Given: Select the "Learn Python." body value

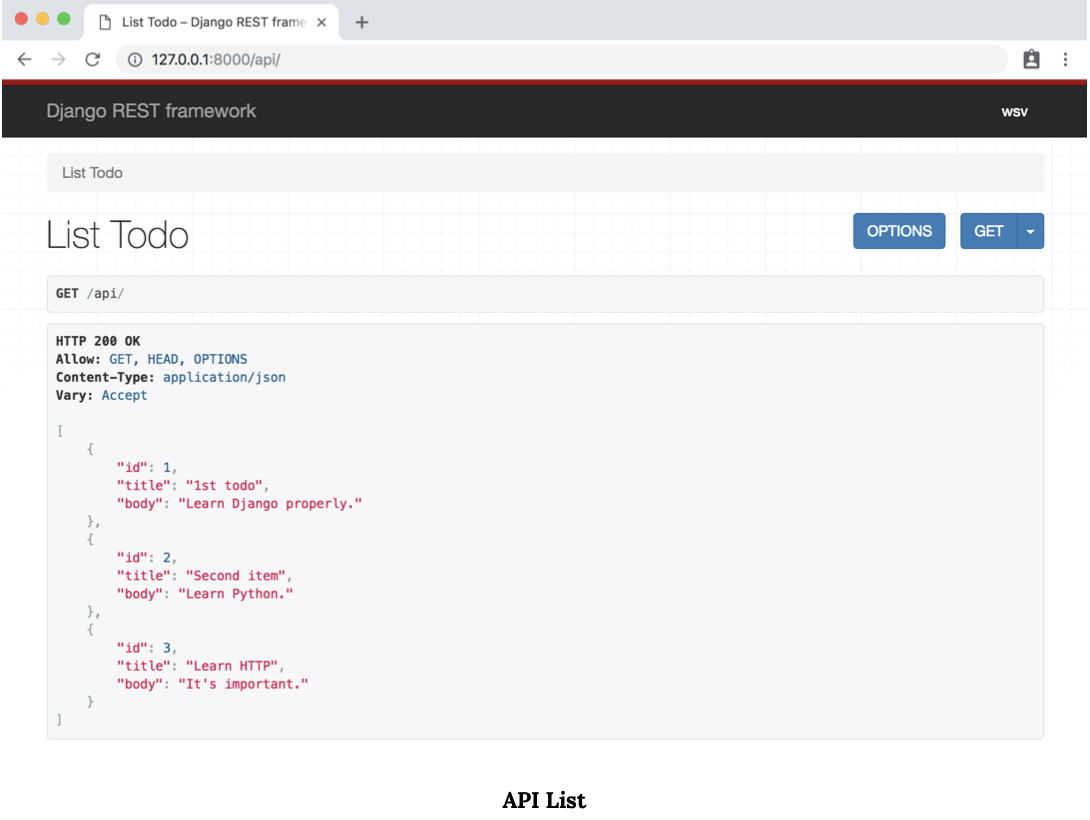Looking at the screenshot, I should tap(236, 594).
